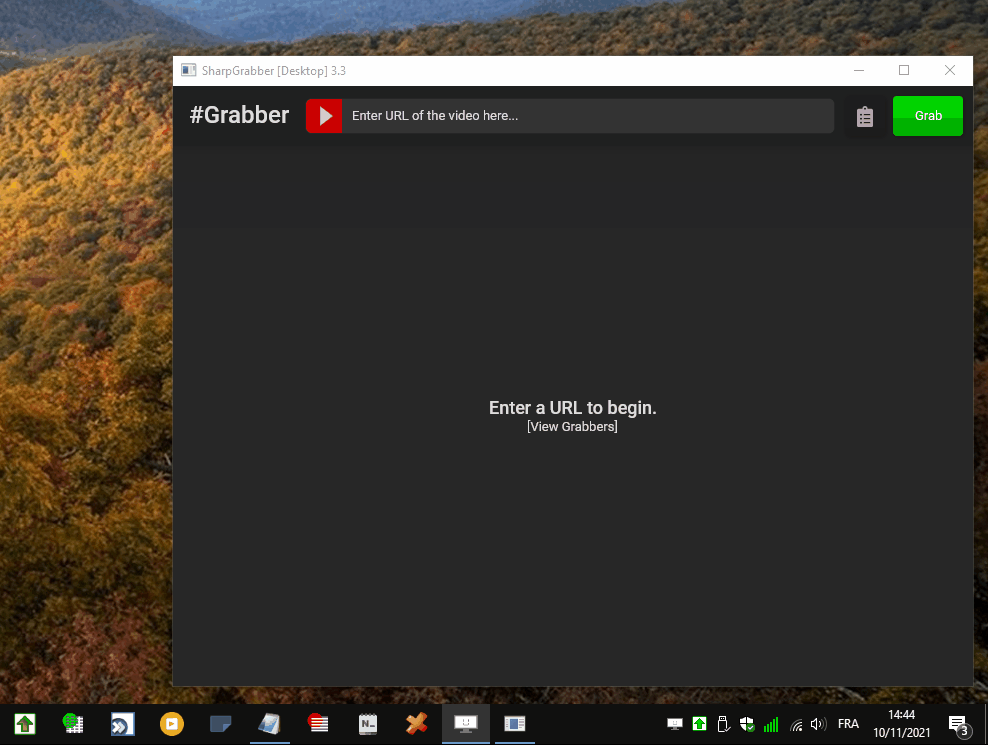Viewport: 988px width, 745px height.
Task: Open the smiling monitor taskbar app
Action: [x=466, y=724]
